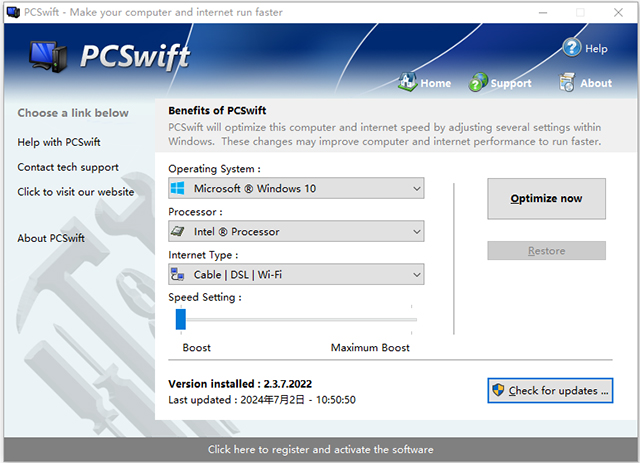Click the Speed Setting slider track near Maximum Boost
The width and height of the screenshot is (640, 463).
coord(410,320)
